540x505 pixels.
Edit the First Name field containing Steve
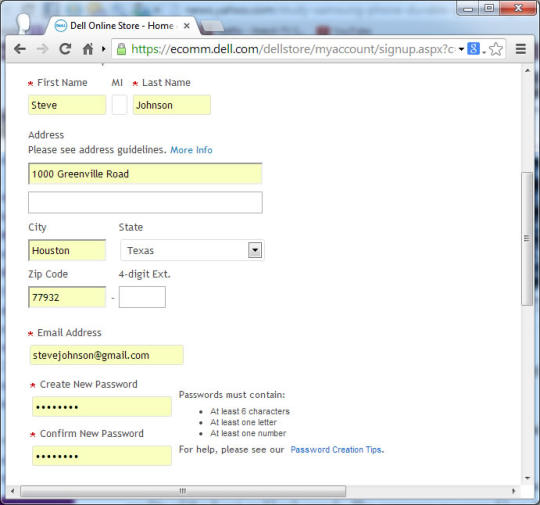[x=67, y=105]
